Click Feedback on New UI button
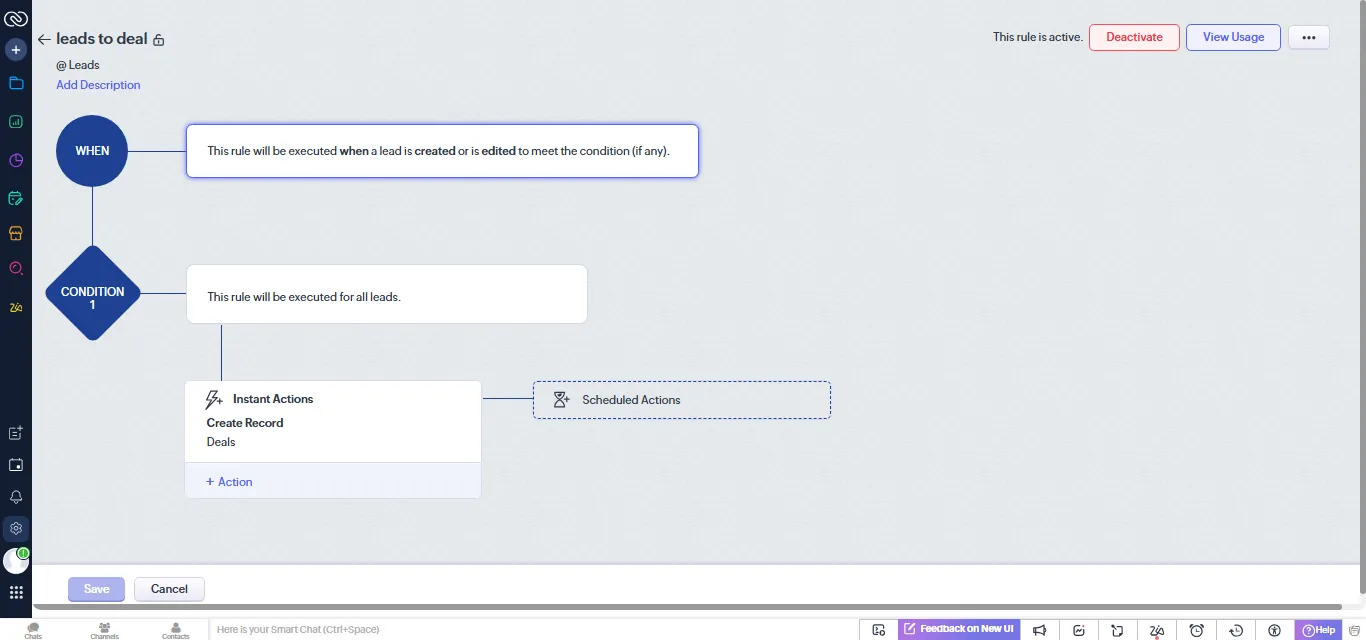This screenshot has width=1366, height=640. click(x=959, y=629)
